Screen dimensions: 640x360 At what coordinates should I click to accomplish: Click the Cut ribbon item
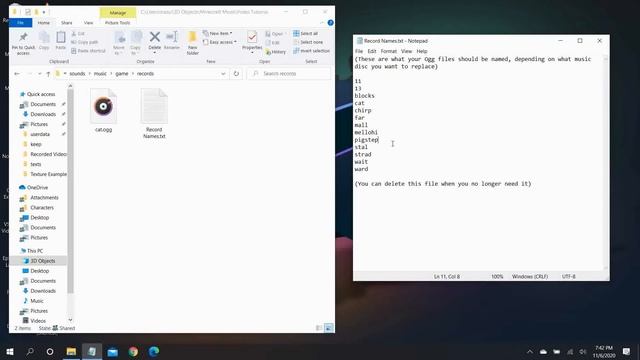(78, 34)
